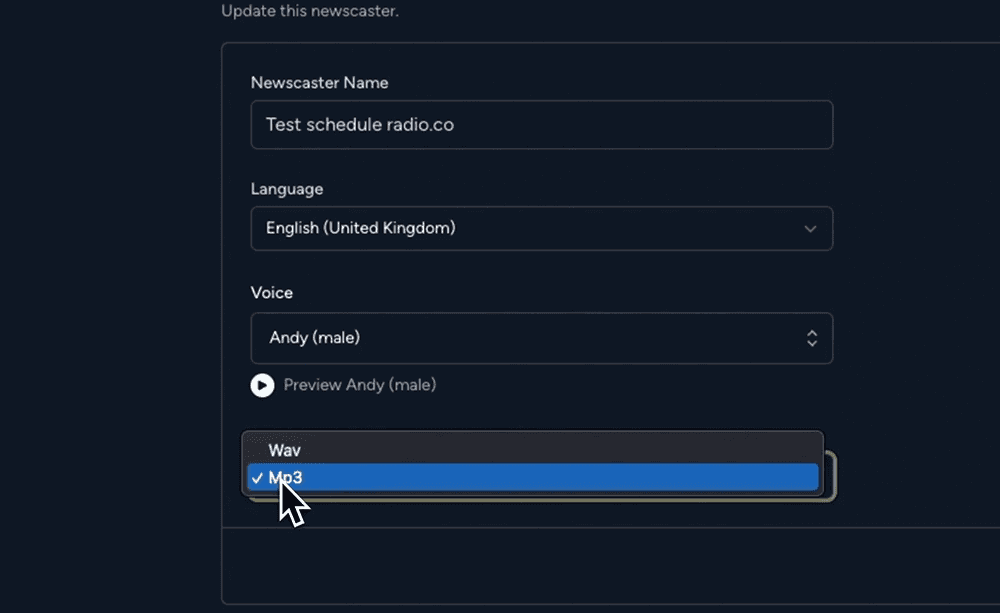Click the up chevron beside Andy (male)
The image size is (1000, 613).
(x=812, y=333)
